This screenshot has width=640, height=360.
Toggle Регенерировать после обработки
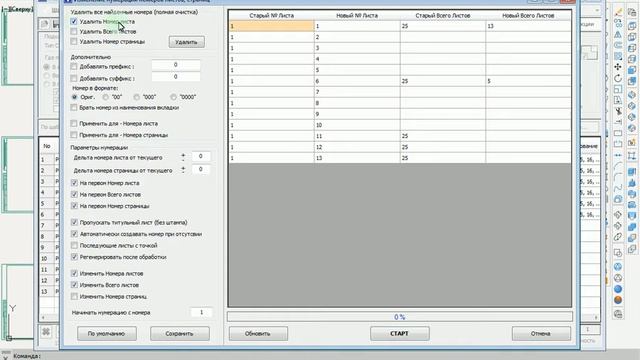tap(74, 257)
